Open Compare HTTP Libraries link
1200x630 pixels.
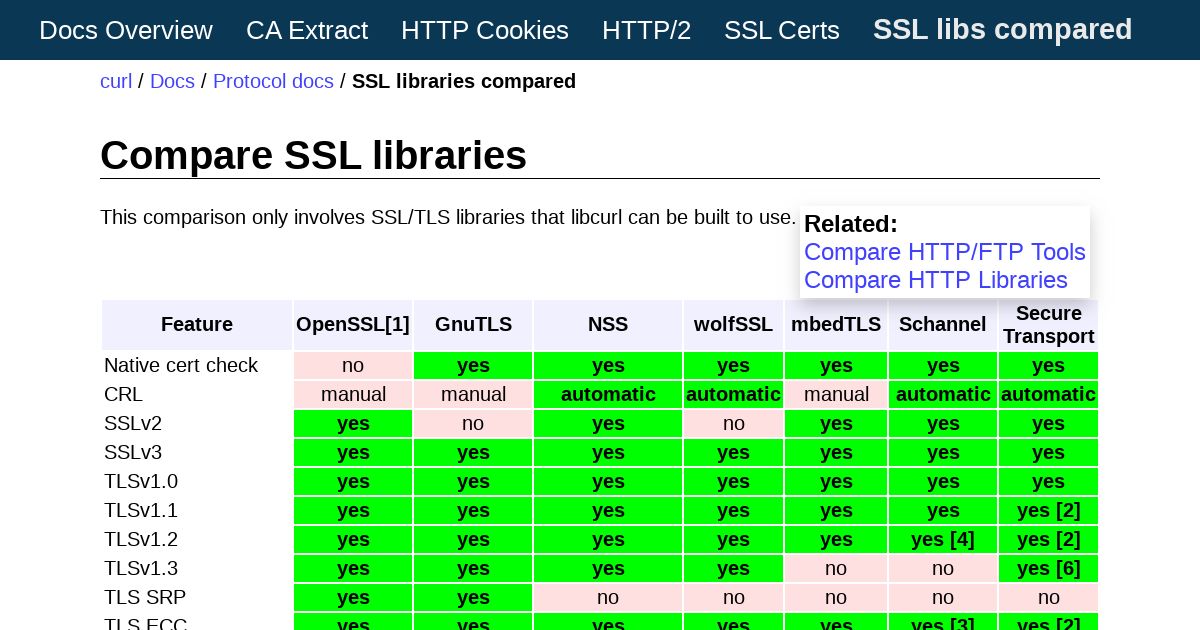click(936, 280)
